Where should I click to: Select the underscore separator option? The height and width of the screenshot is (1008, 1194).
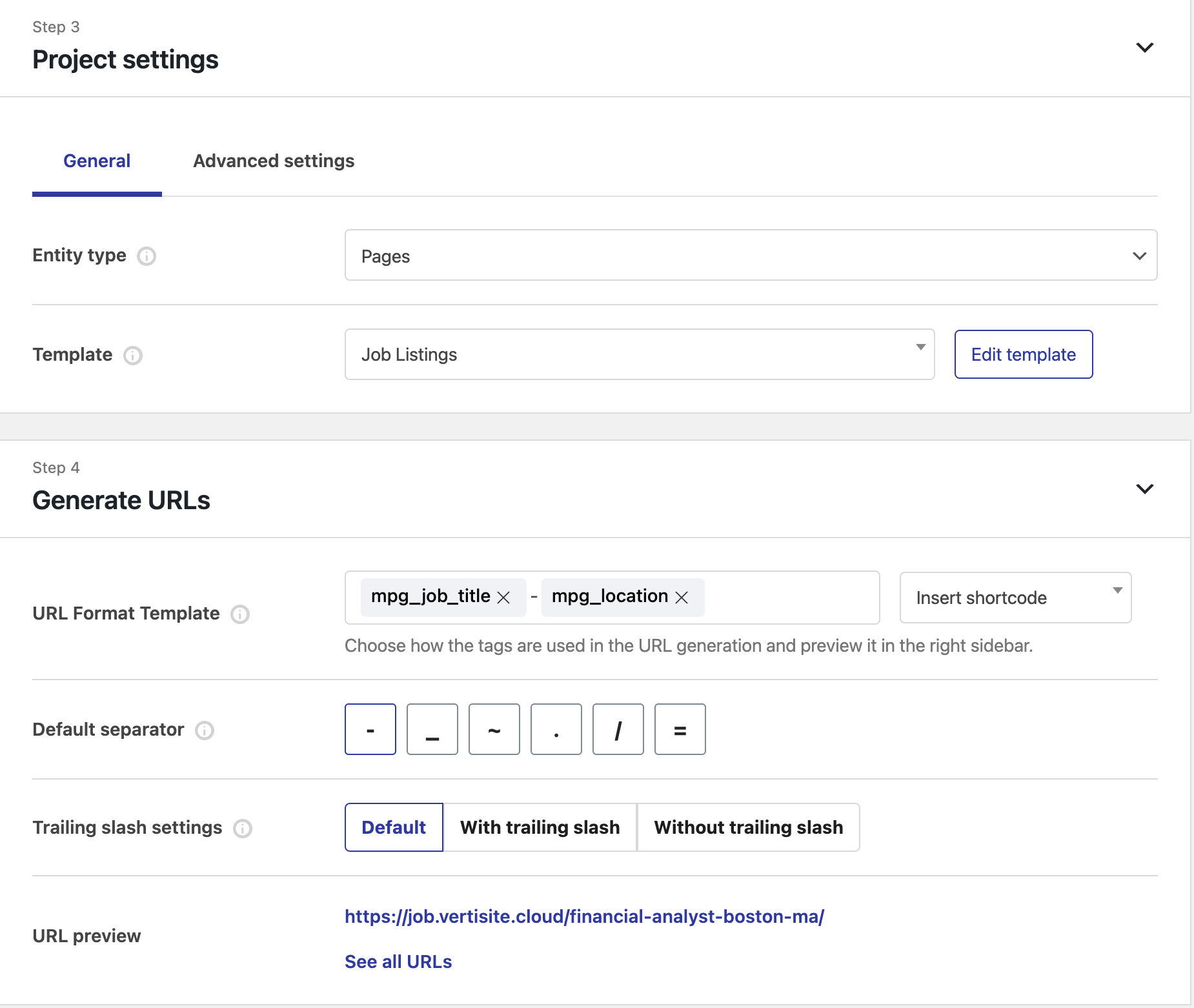point(432,729)
